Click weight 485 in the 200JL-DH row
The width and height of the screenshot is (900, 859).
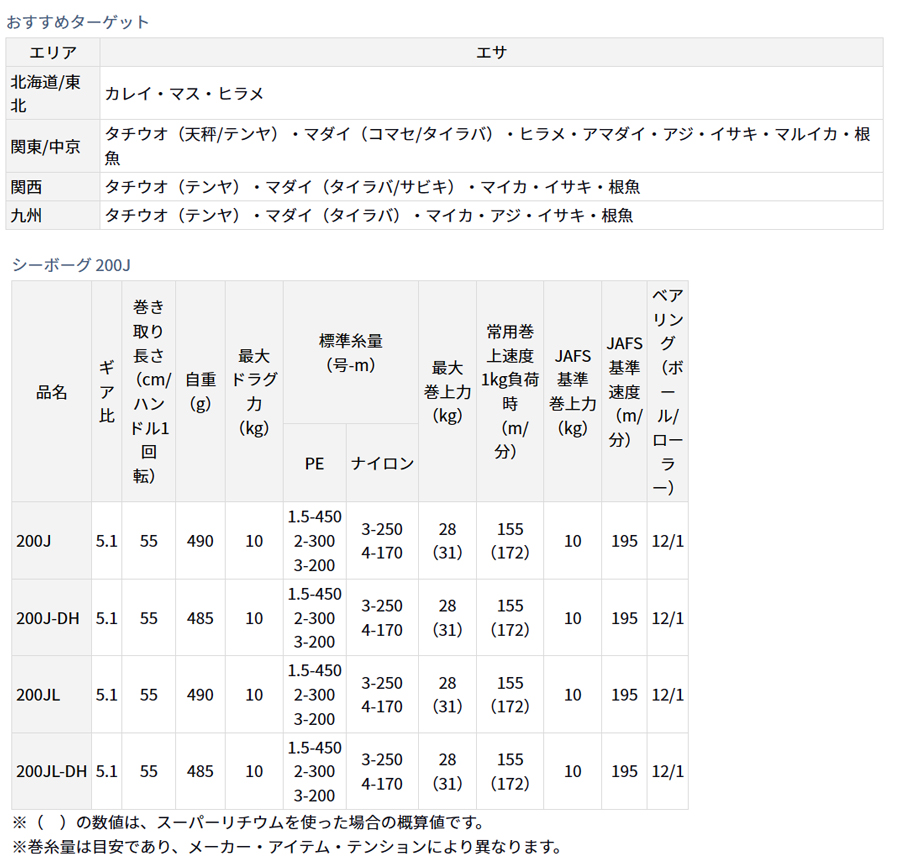point(200,771)
